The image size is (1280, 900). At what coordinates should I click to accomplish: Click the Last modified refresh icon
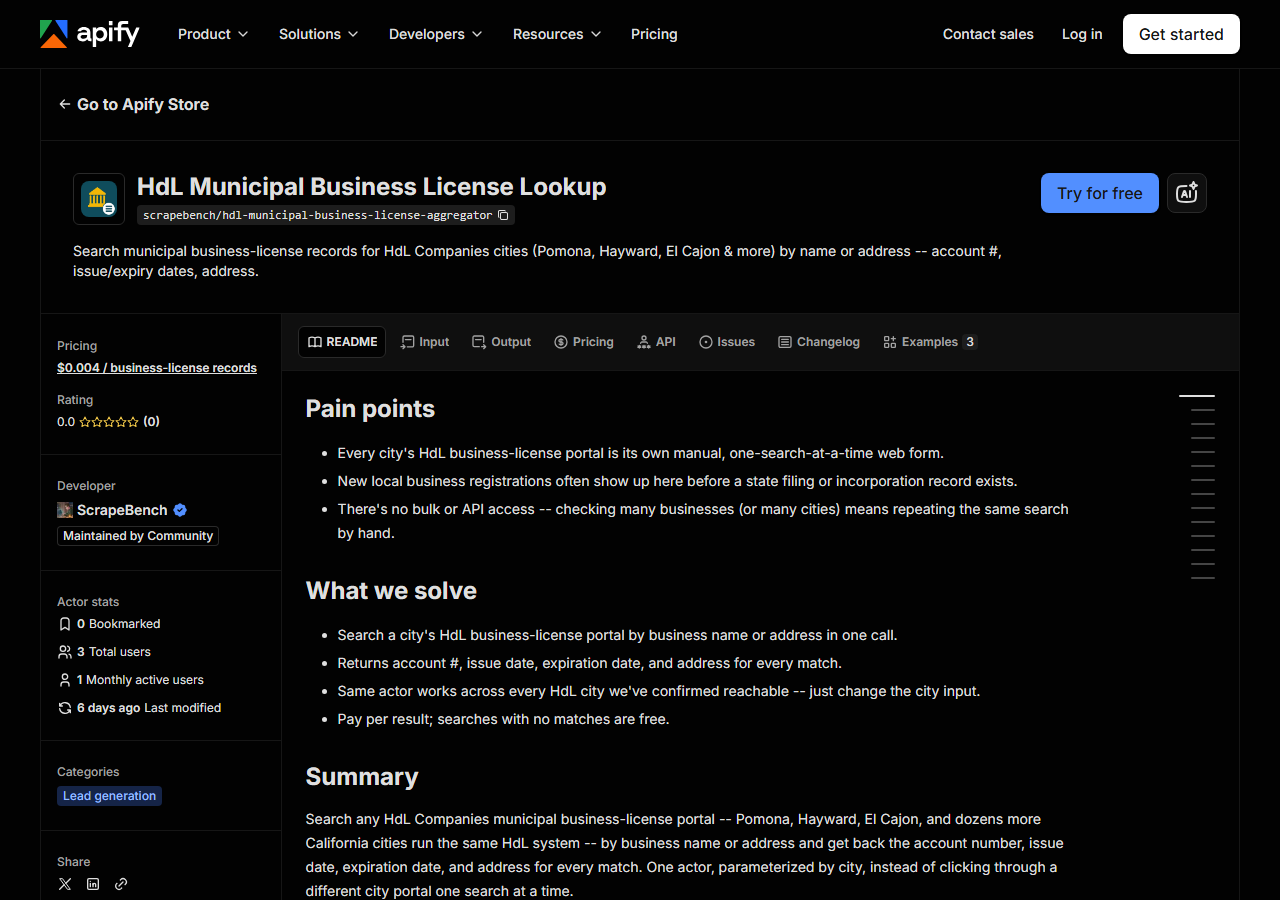coord(65,708)
